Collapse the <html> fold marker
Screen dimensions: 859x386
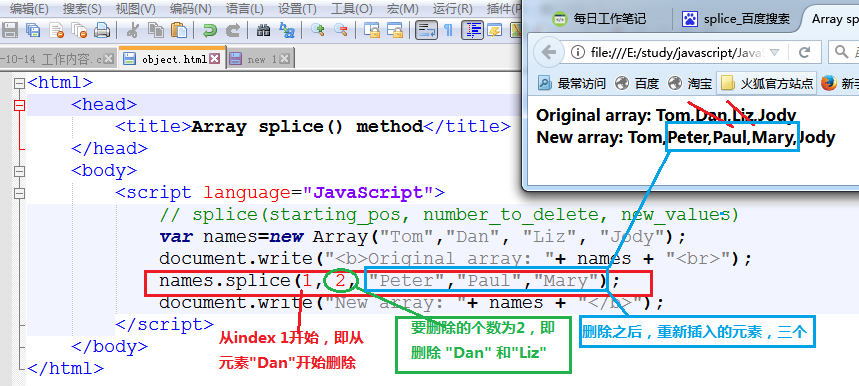point(20,83)
